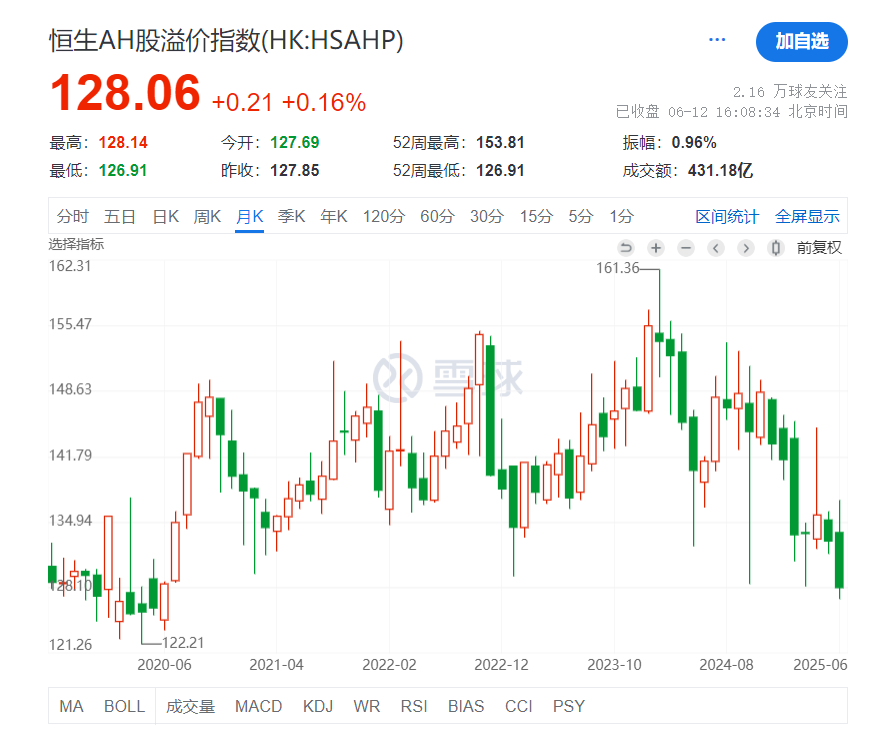Expand the 选择指标 indicator selector

pyautogui.click(x=76, y=245)
